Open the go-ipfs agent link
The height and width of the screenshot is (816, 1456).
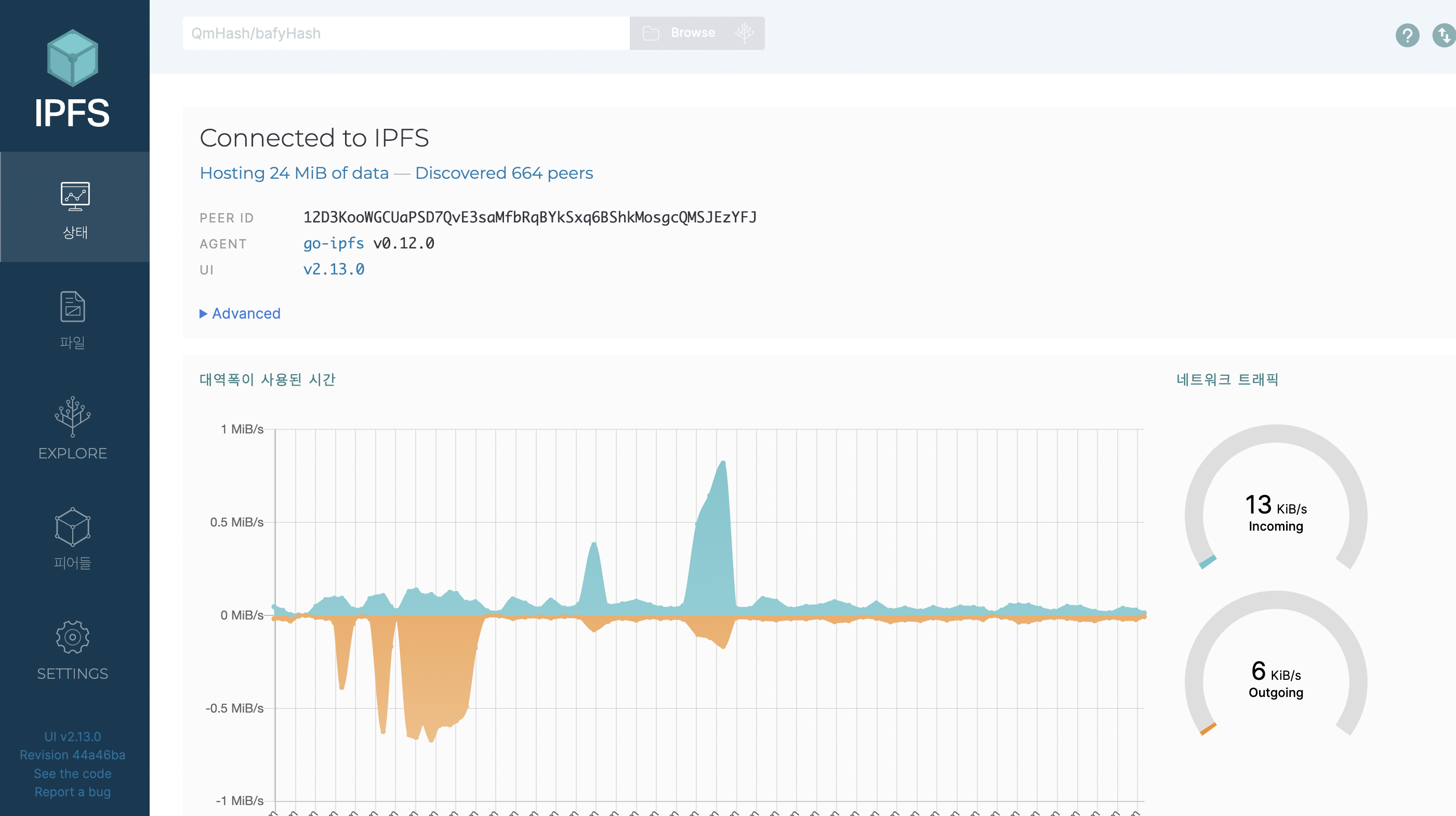tap(334, 243)
